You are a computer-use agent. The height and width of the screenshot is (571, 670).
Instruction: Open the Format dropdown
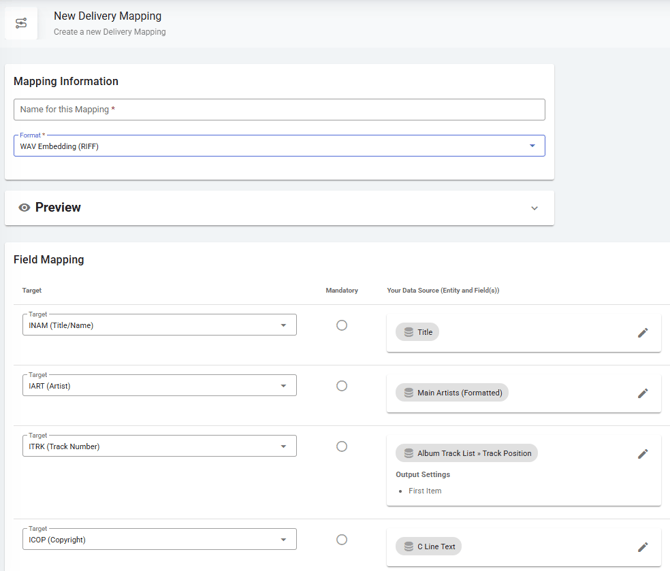(x=531, y=146)
